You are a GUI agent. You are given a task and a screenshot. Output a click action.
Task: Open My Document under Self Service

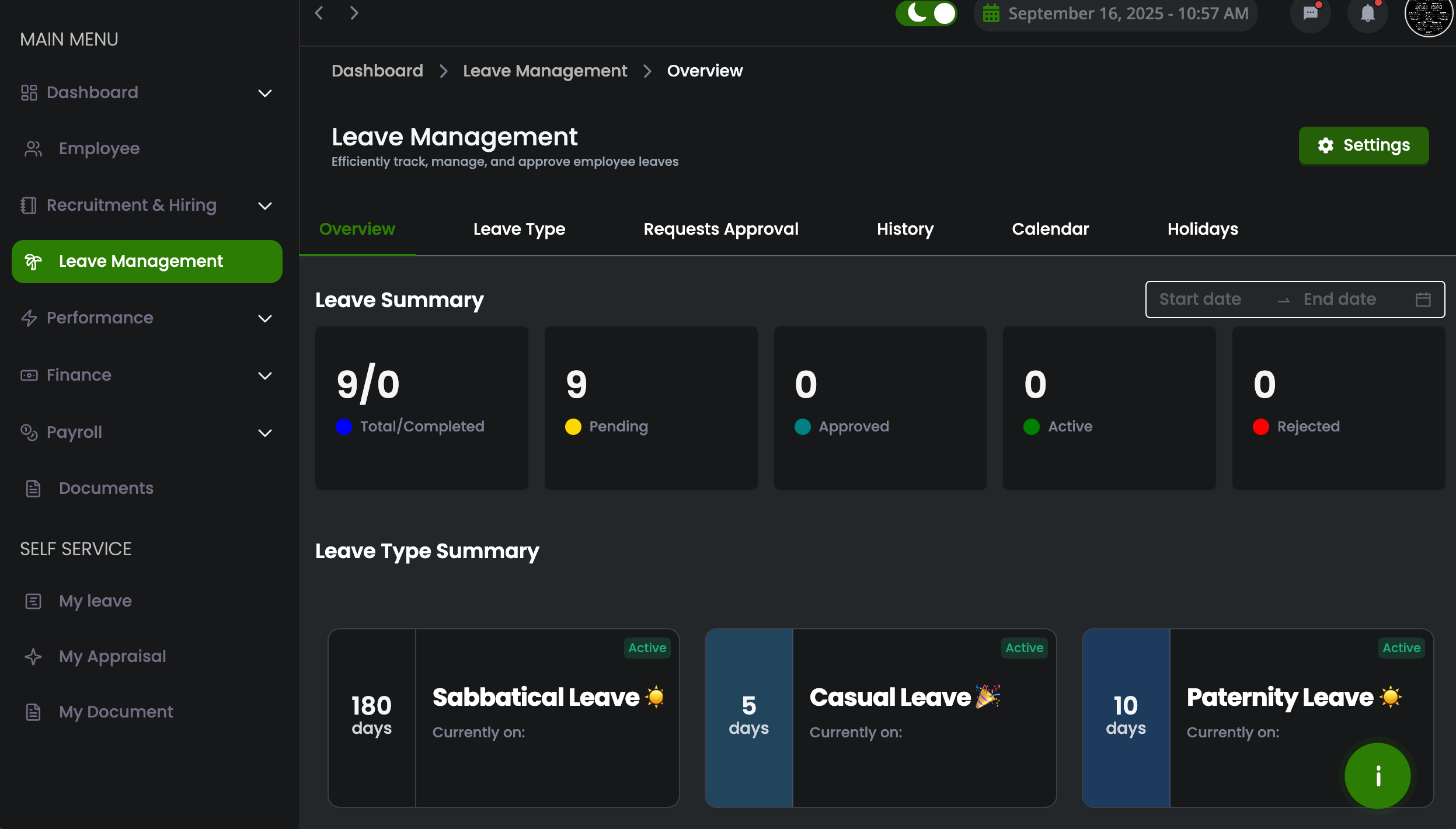coord(147,712)
